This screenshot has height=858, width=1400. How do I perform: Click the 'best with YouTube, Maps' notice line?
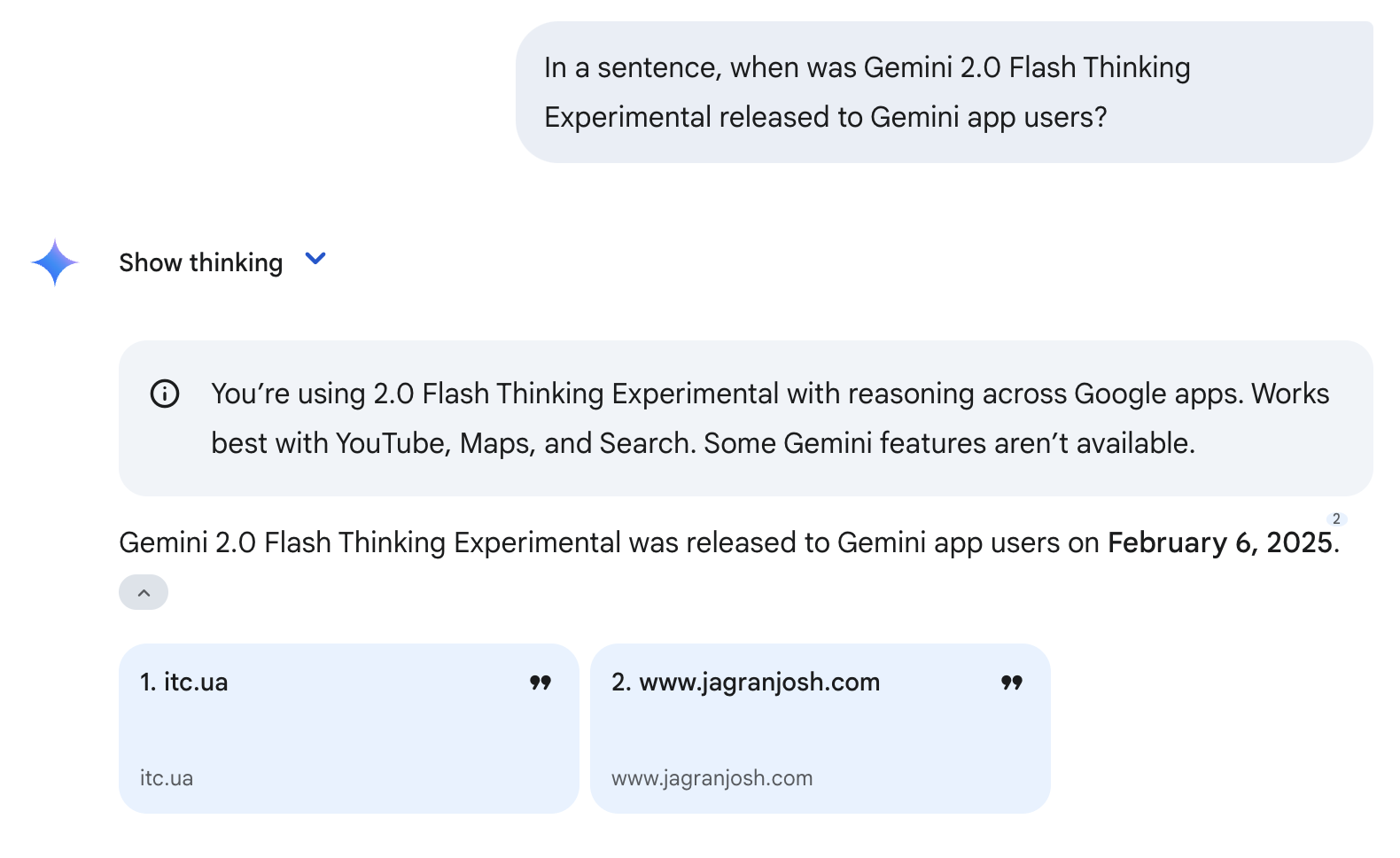[704, 443]
